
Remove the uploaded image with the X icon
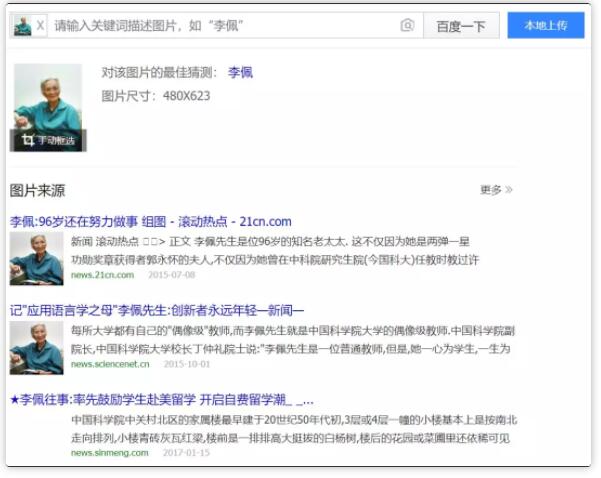(x=40, y=26)
